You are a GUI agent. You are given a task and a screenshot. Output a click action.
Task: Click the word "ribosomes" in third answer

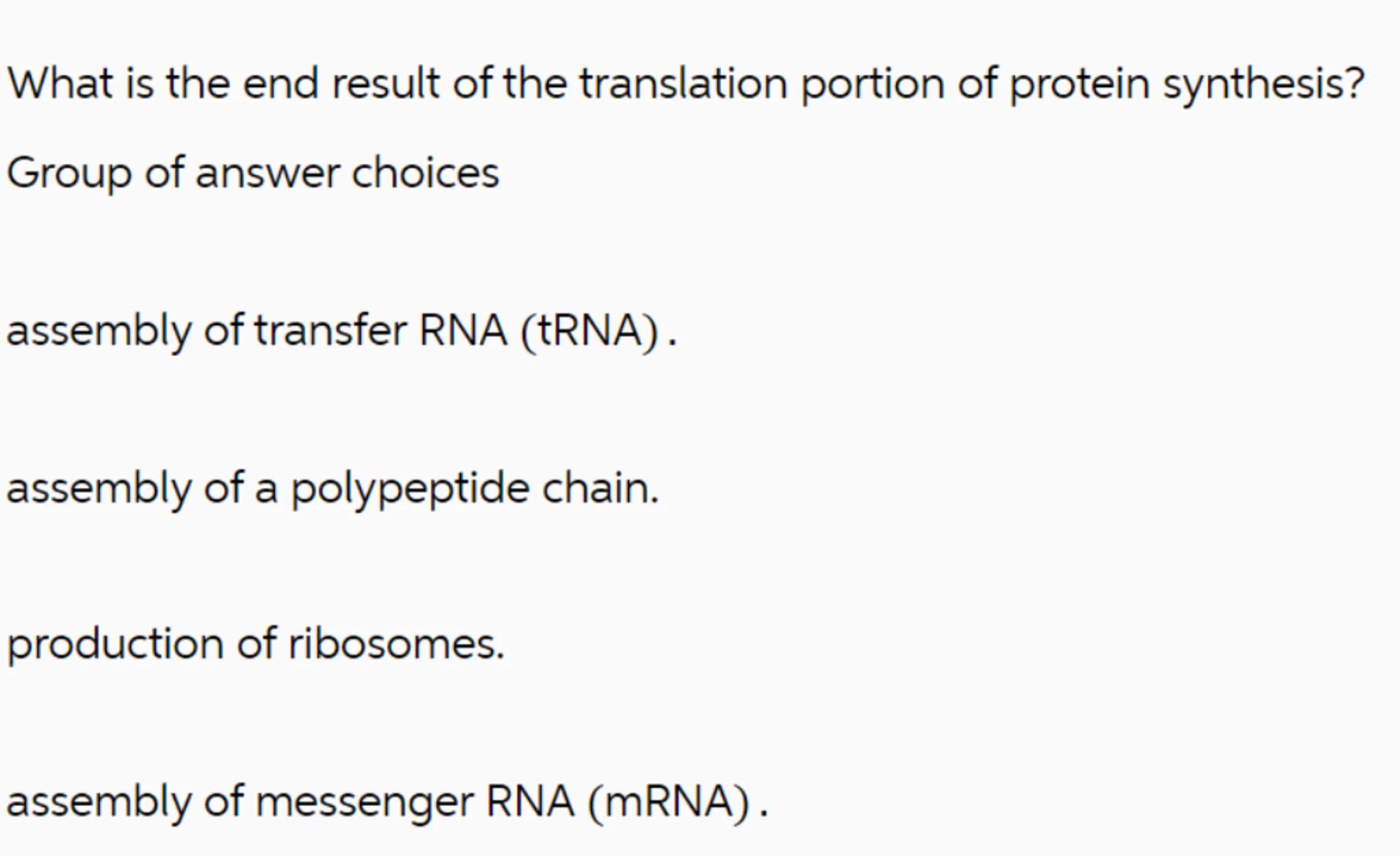point(396,644)
